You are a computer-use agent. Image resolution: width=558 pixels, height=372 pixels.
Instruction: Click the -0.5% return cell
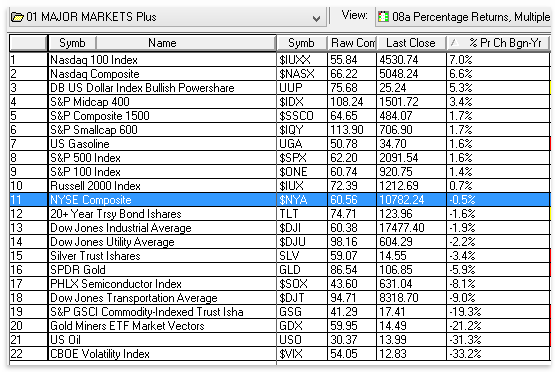498,200
